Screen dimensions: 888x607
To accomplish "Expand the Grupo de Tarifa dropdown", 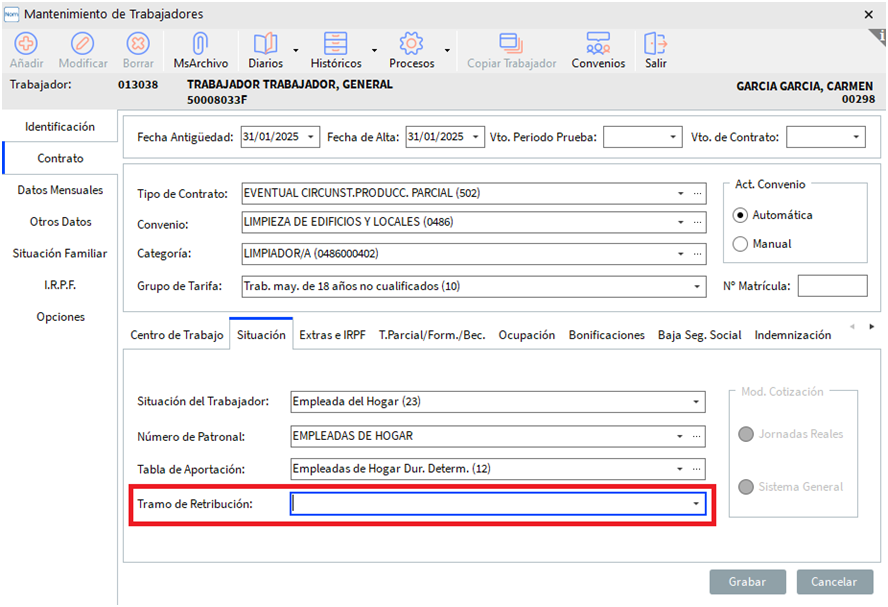I will tap(696, 287).
